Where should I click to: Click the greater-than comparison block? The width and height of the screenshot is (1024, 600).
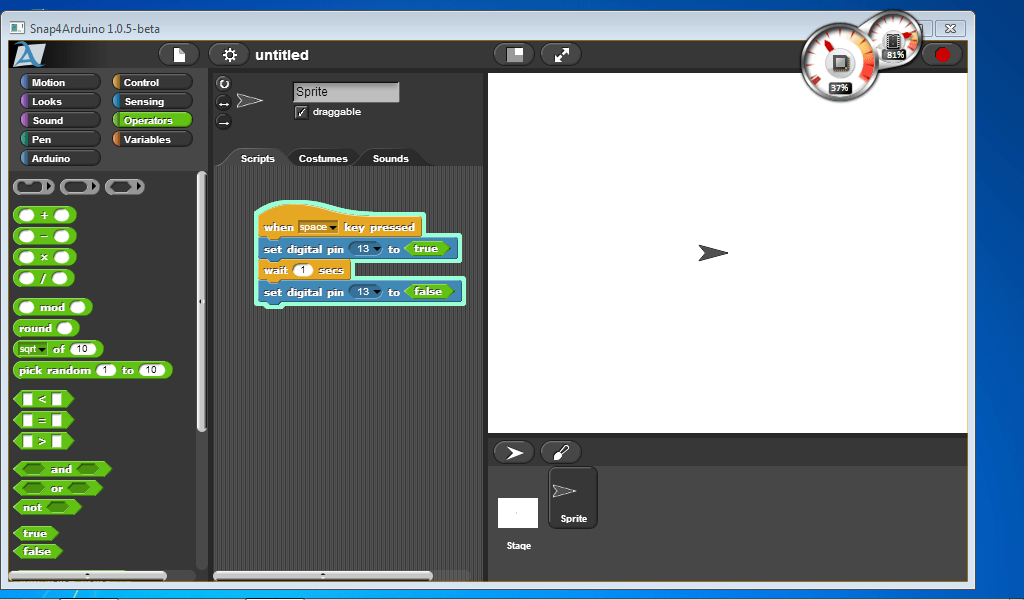click(43, 441)
